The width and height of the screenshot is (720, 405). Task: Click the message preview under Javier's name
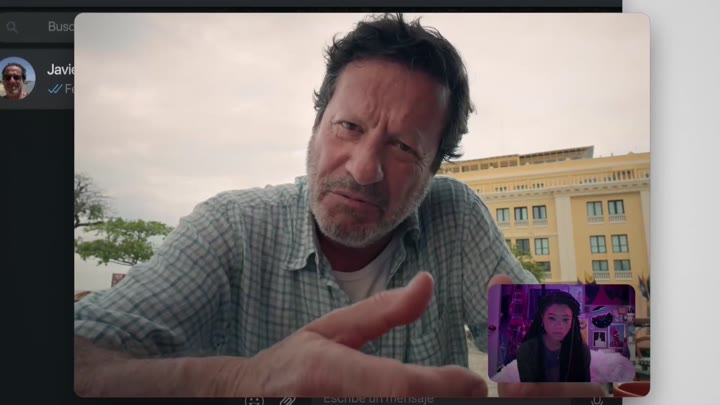pos(69,89)
